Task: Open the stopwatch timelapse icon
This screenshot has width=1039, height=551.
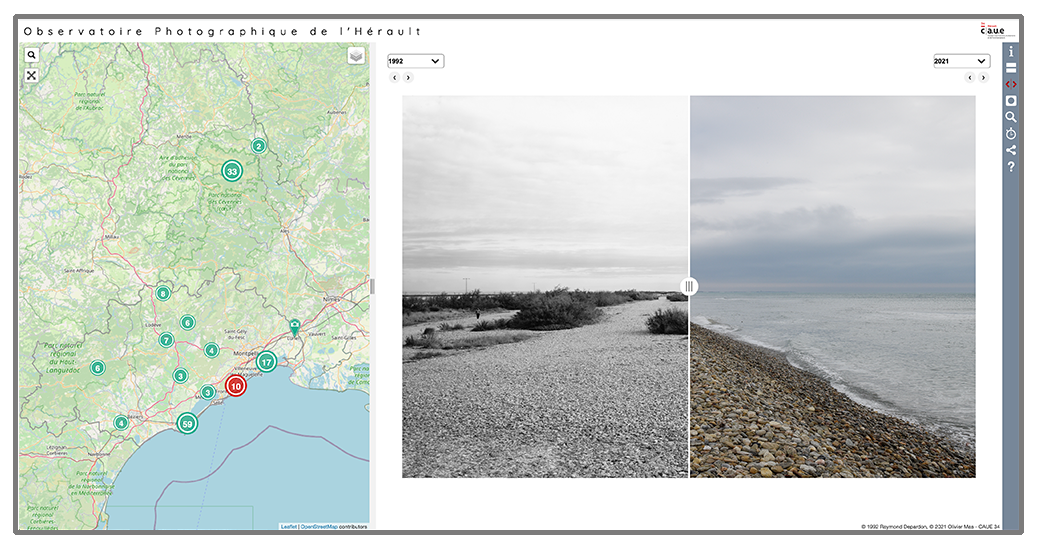Action: point(1011,134)
